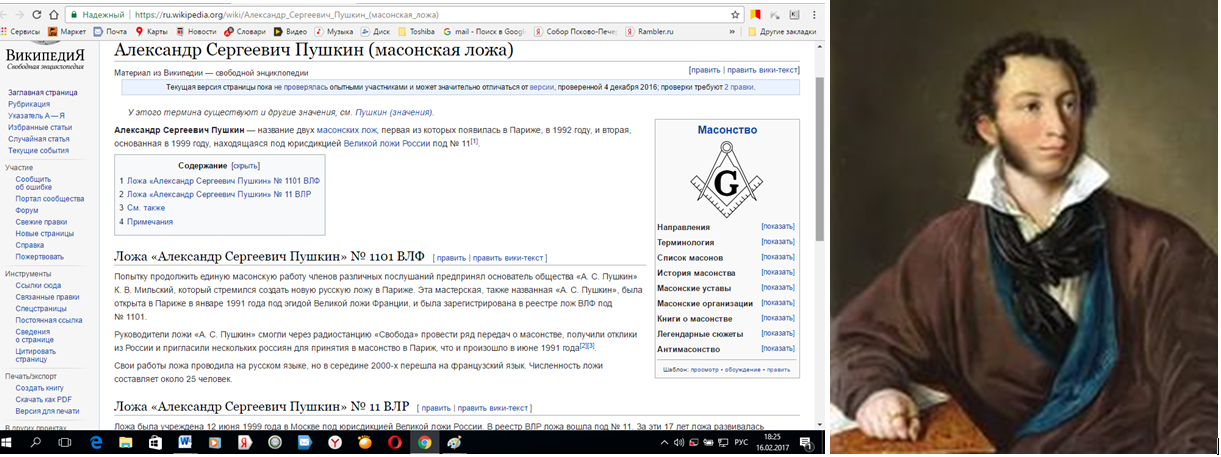
Task: Open the Сервисы apps shortcut
Action: (20, 32)
